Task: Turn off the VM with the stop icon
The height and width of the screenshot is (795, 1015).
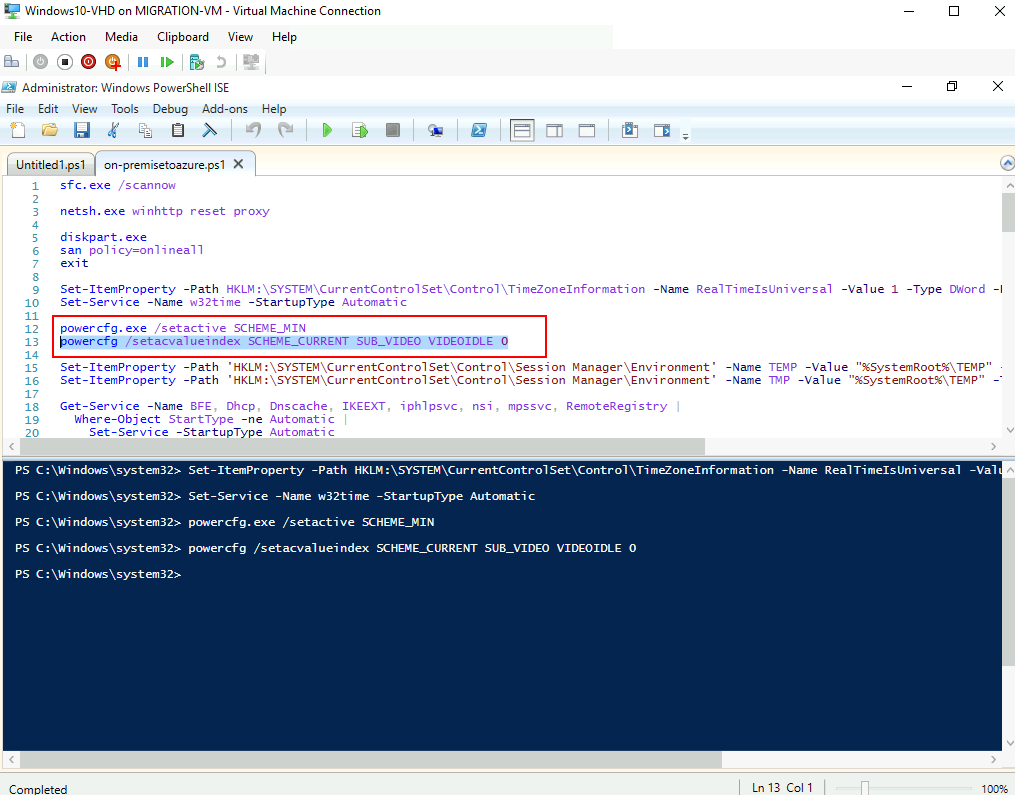Action: (x=64, y=62)
